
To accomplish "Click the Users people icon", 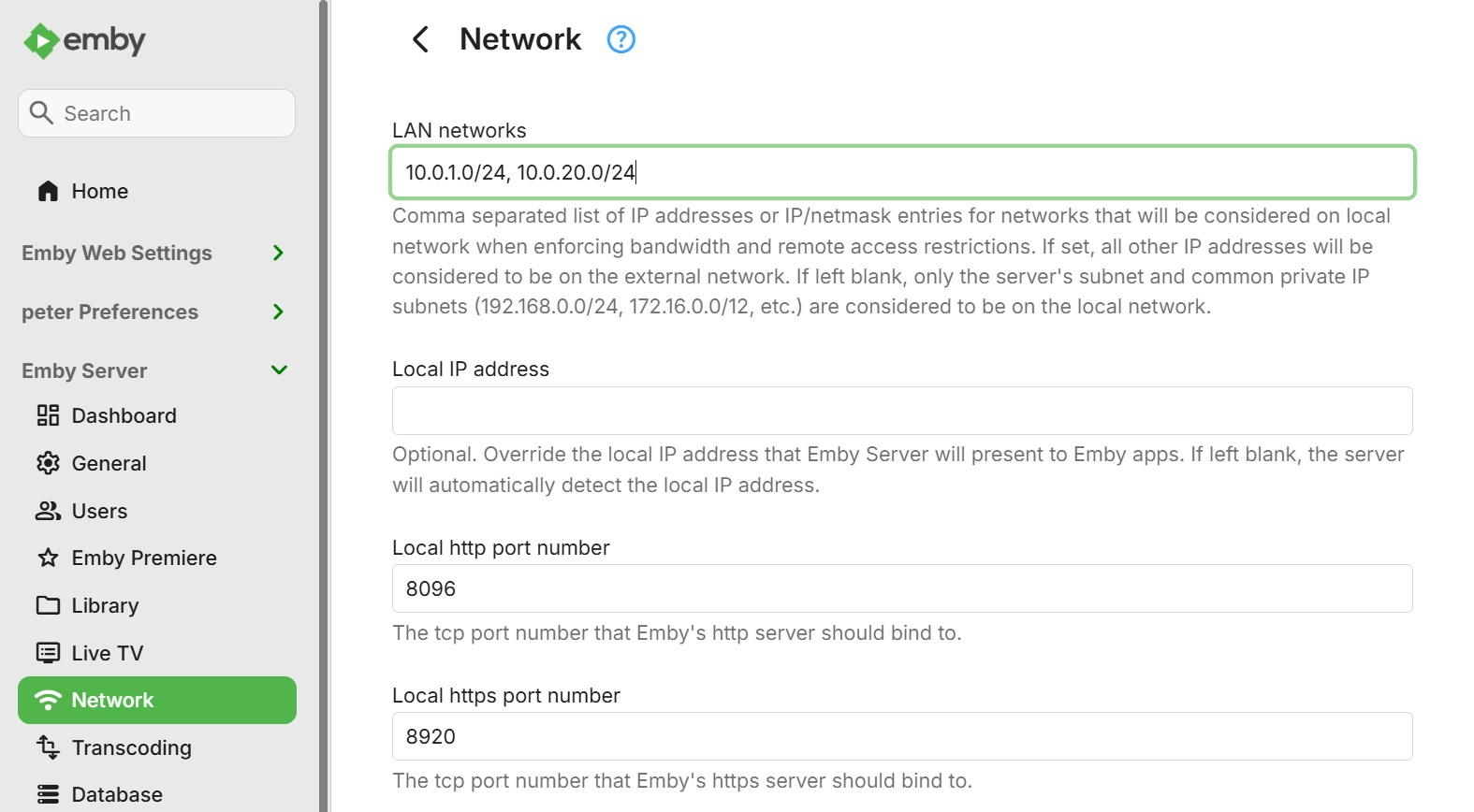I will click(x=48, y=511).
